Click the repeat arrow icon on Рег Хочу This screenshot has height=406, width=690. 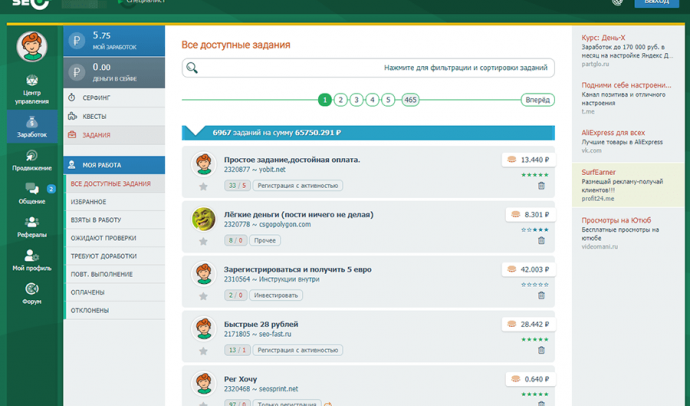point(328,404)
